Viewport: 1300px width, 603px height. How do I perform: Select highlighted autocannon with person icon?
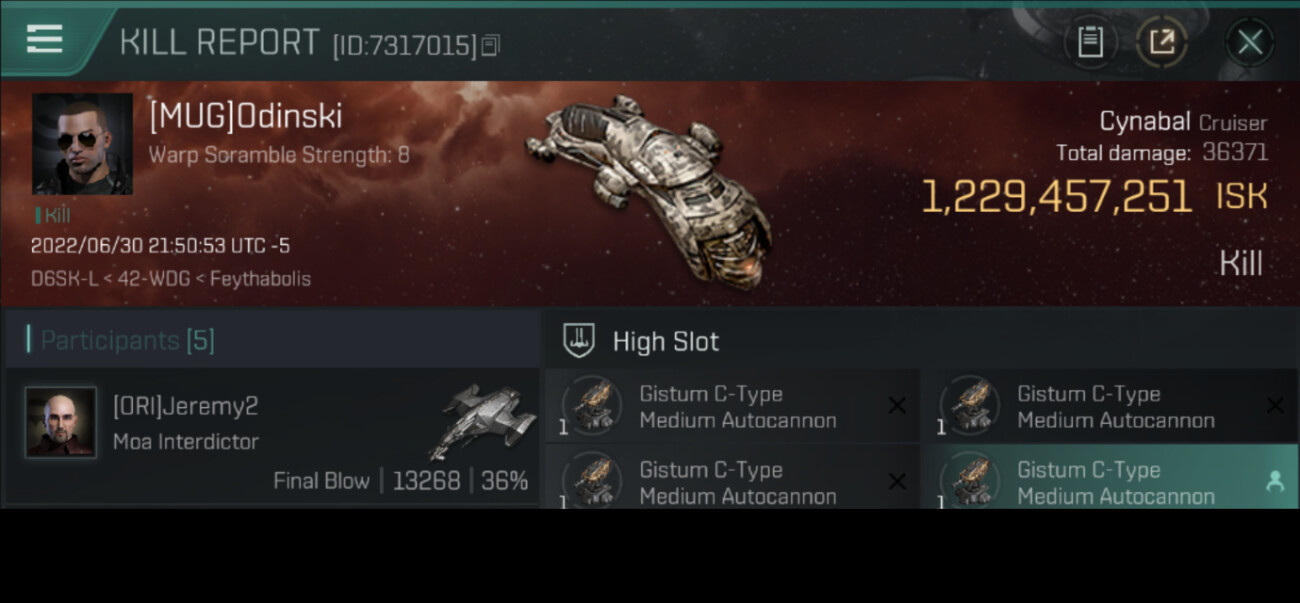[x=1109, y=478]
